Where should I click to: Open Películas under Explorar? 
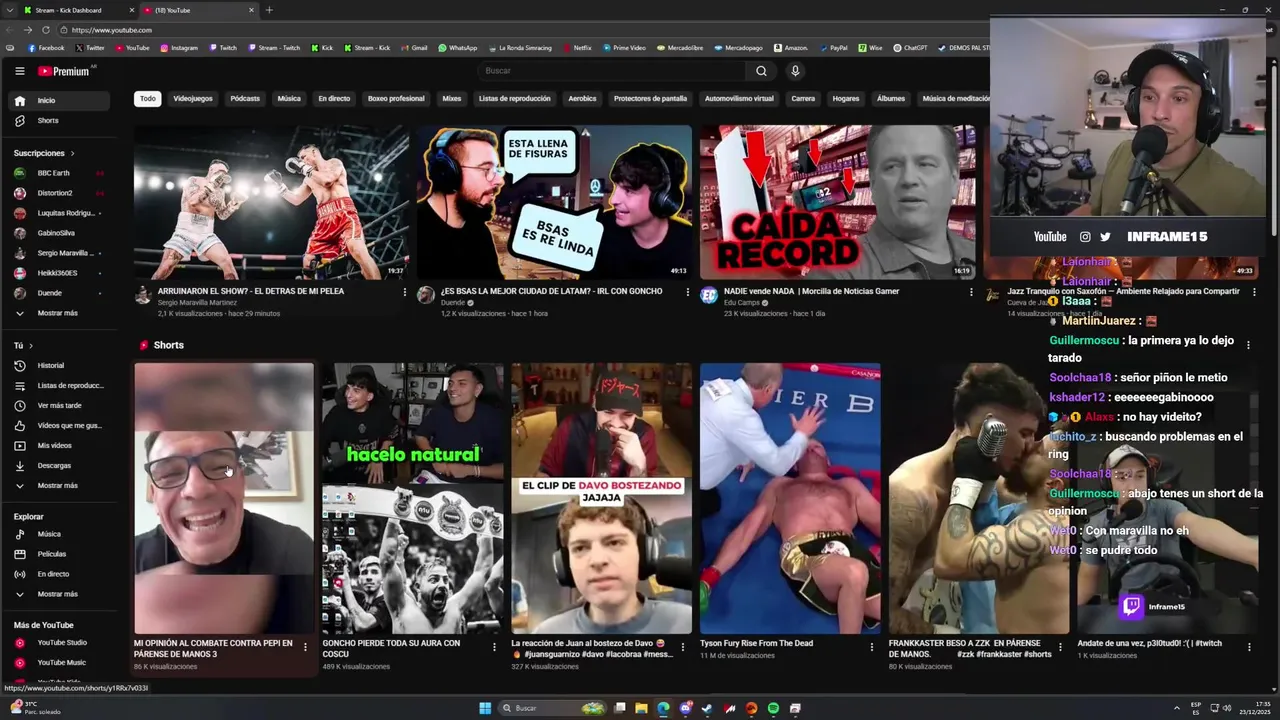coord(60,554)
